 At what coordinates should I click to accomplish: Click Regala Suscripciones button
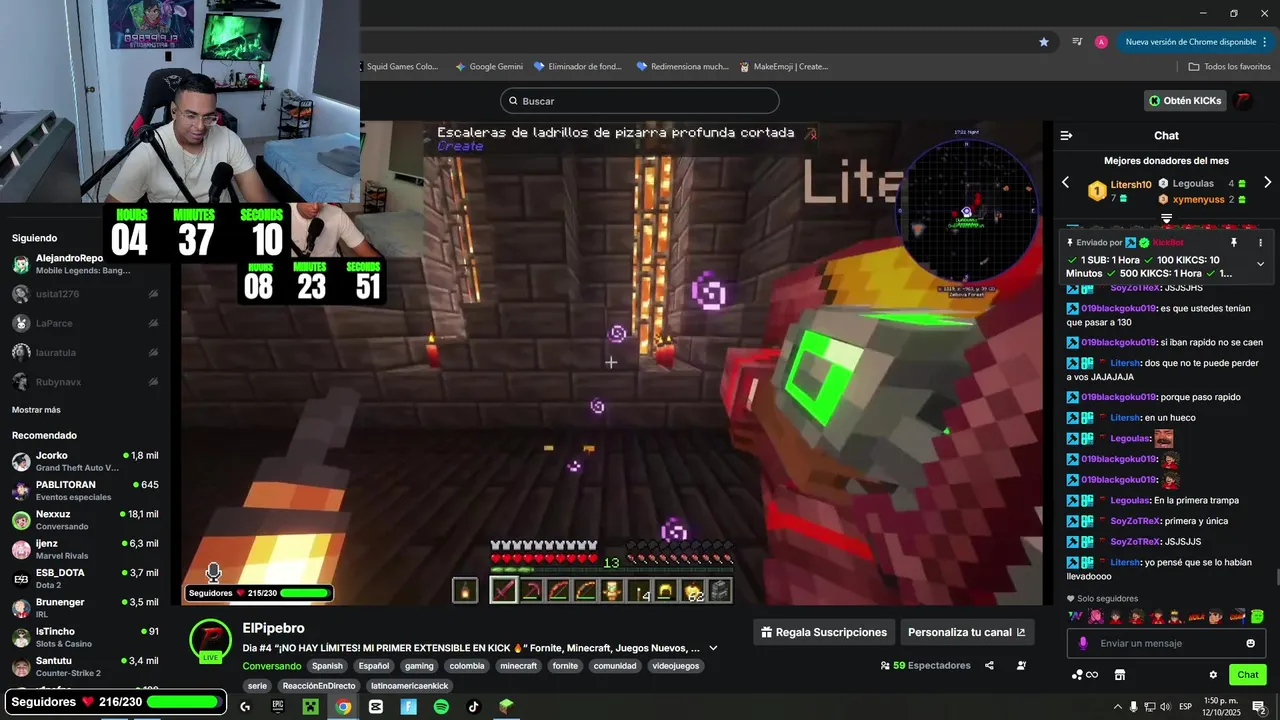(x=824, y=632)
